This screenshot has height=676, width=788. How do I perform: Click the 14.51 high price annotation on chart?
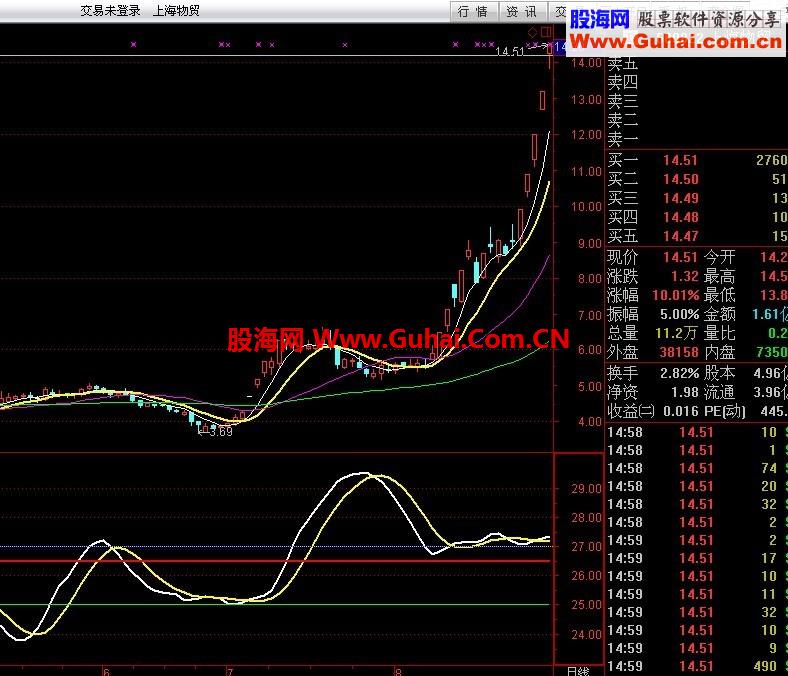tap(510, 51)
